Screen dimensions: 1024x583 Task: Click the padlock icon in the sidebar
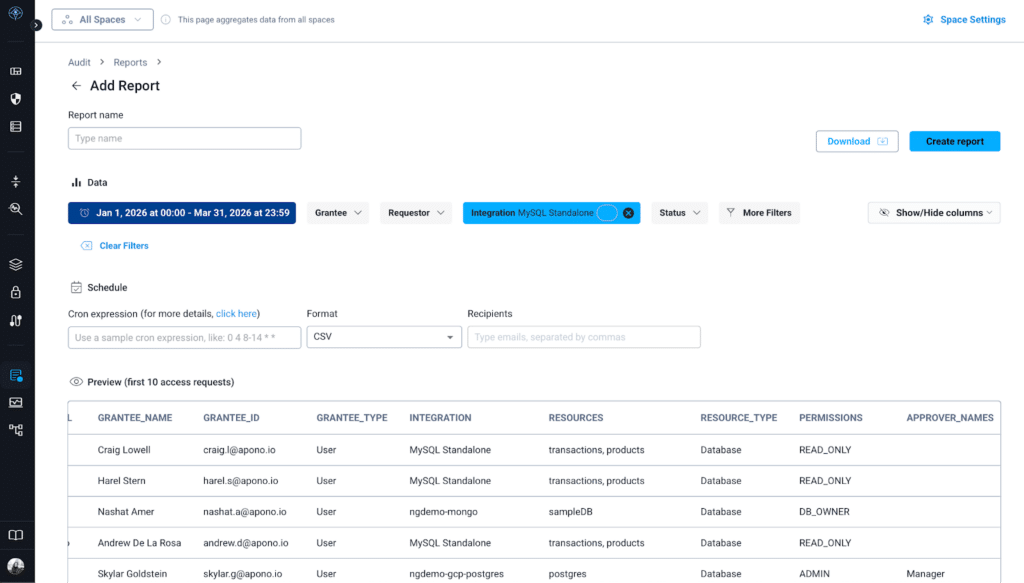(16, 293)
